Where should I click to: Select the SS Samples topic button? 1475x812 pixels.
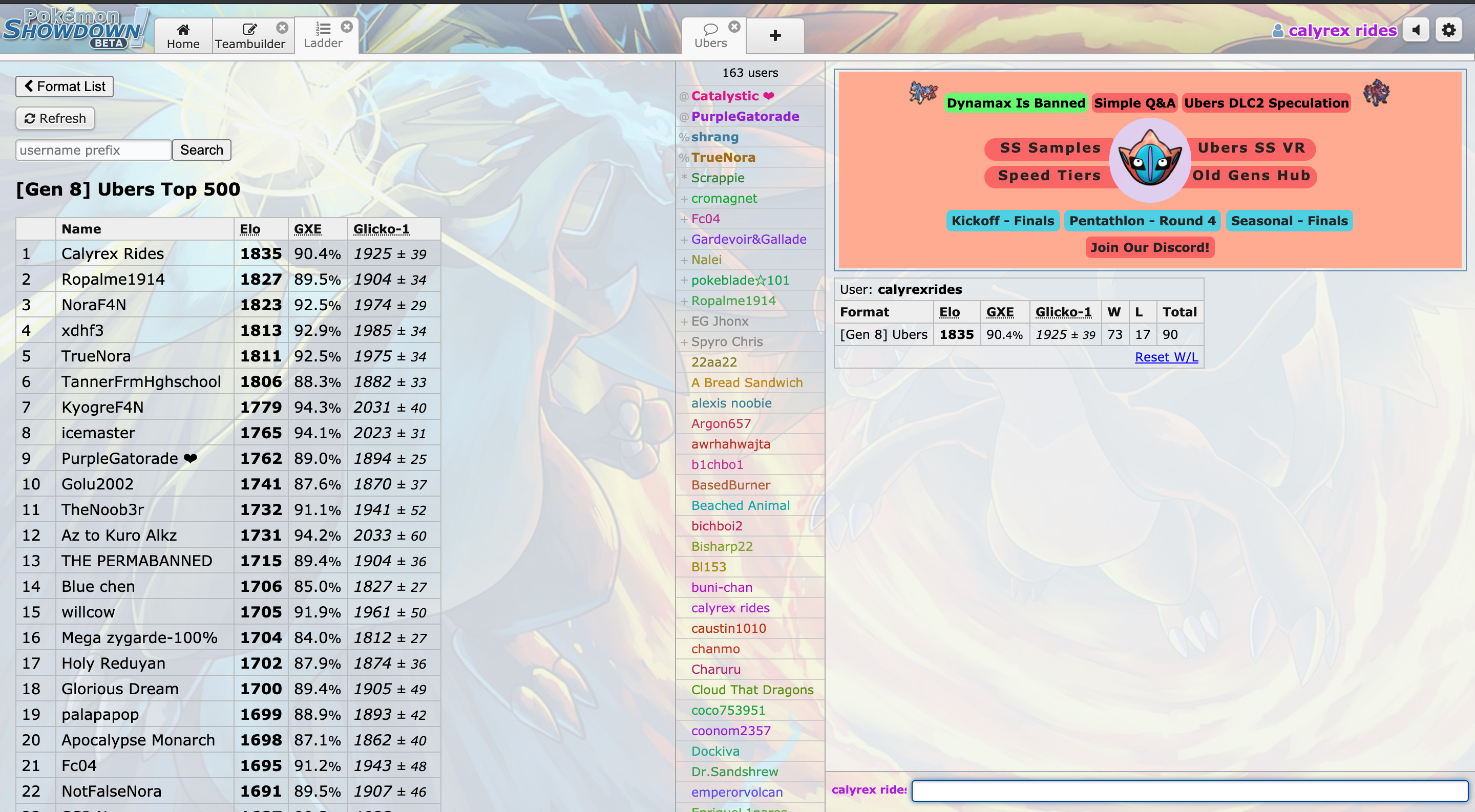point(1050,147)
